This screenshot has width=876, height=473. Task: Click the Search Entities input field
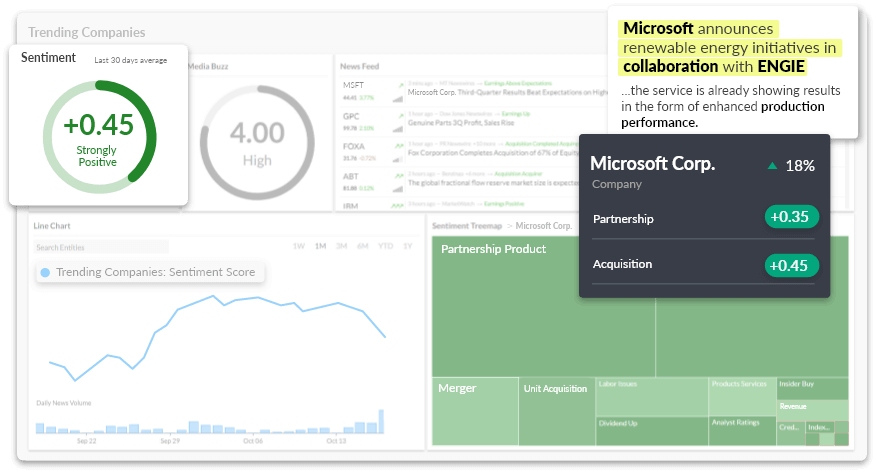pos(100,247)
